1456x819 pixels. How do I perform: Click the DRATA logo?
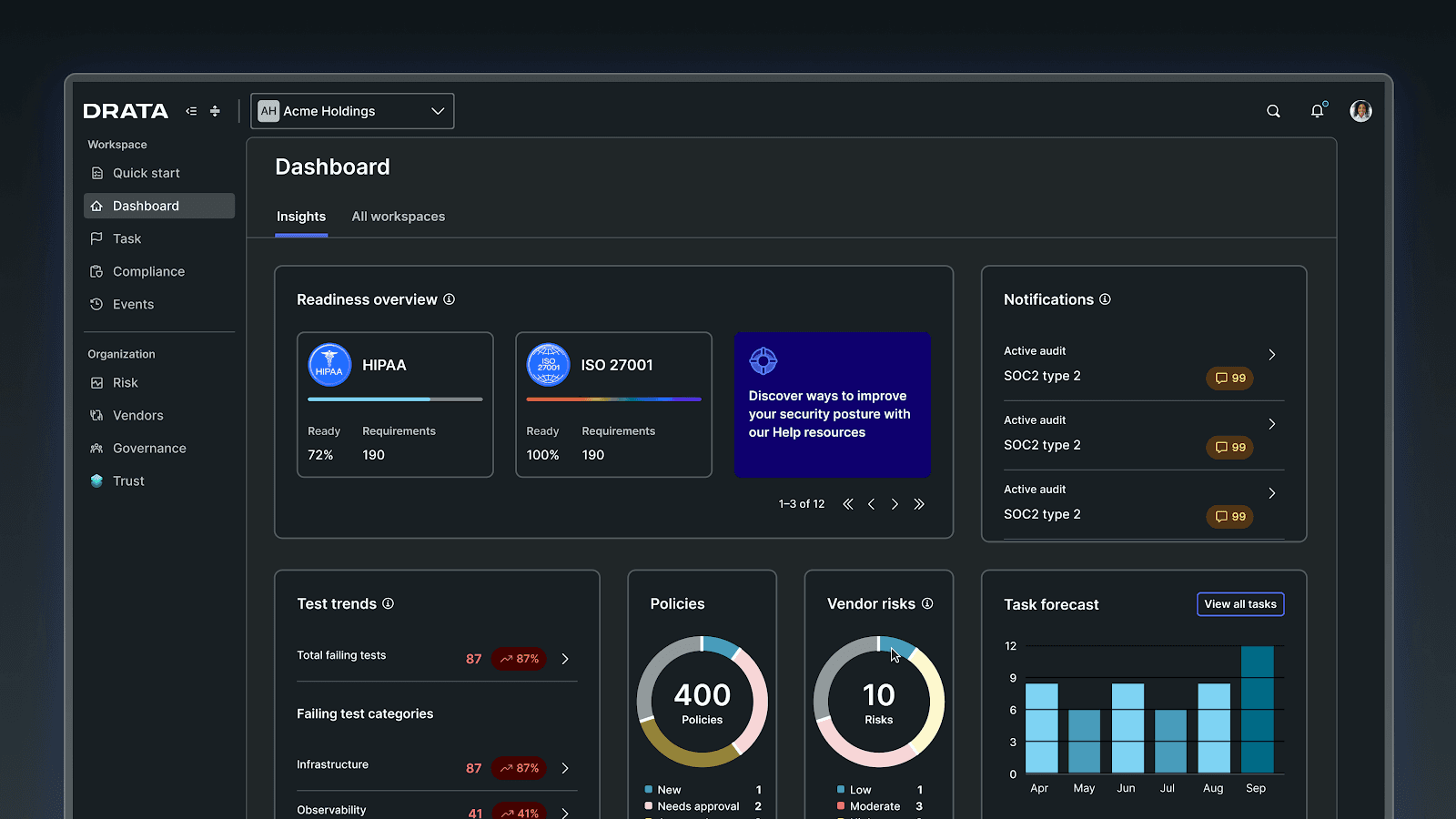coord(126,111)
